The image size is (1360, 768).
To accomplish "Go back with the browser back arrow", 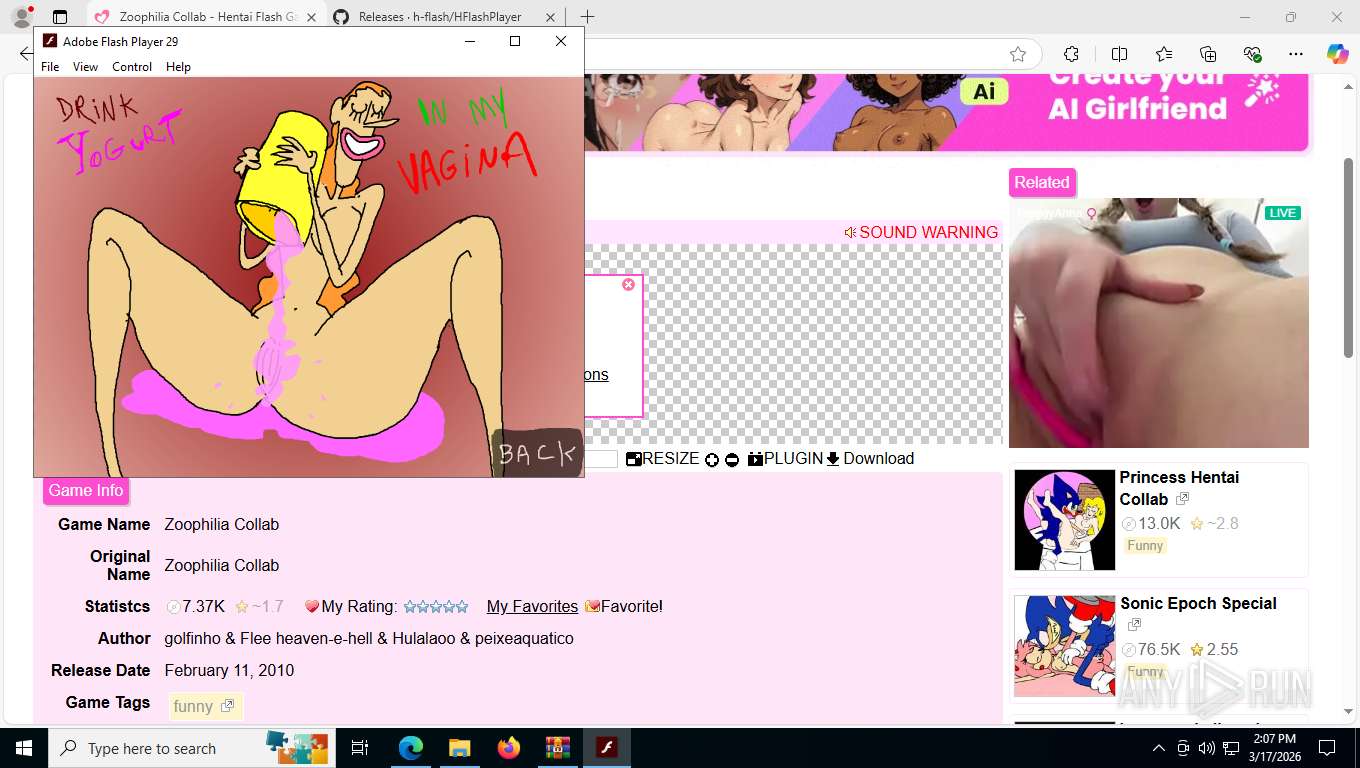I will coord(24,54).
